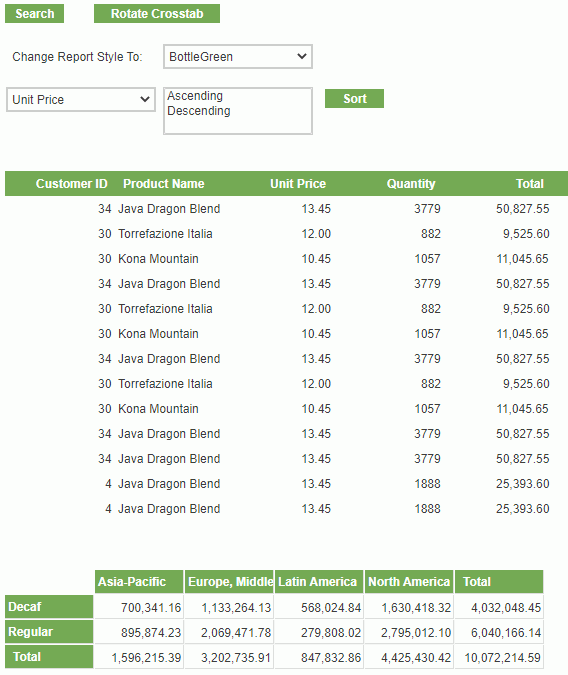Click the green Sort button
The height and width of the screenshot is (675, 568).
[x=354, y=99]
